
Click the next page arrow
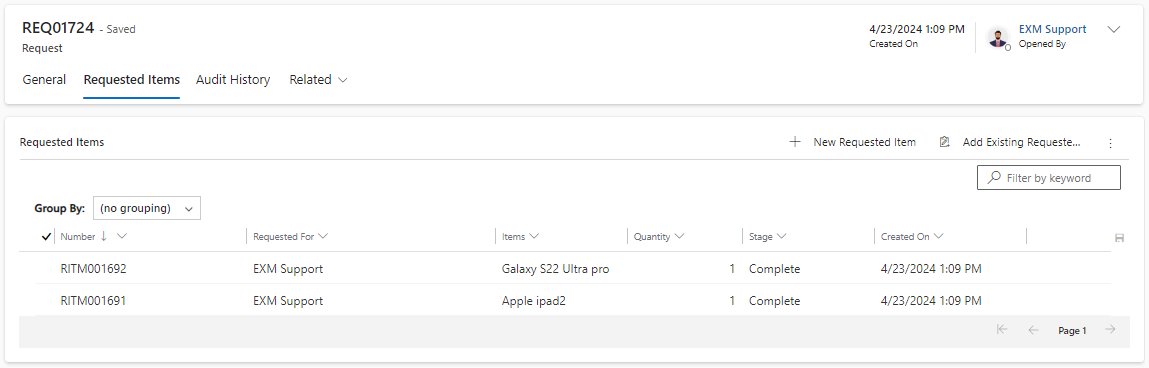click(x=1110, y=330)
